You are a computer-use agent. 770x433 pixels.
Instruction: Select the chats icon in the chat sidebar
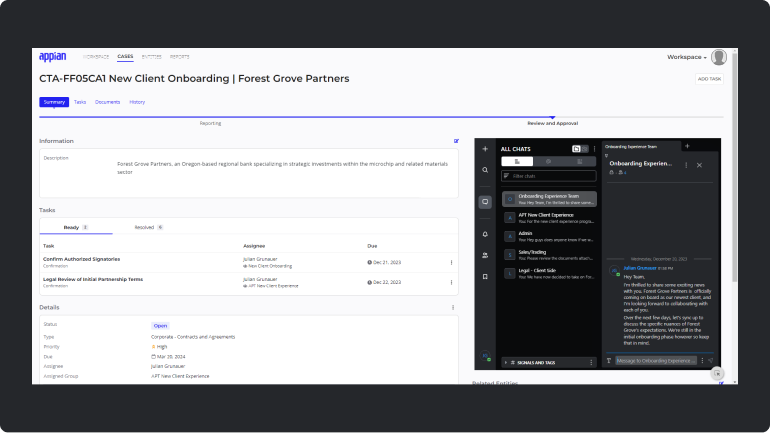coord(485,201)
